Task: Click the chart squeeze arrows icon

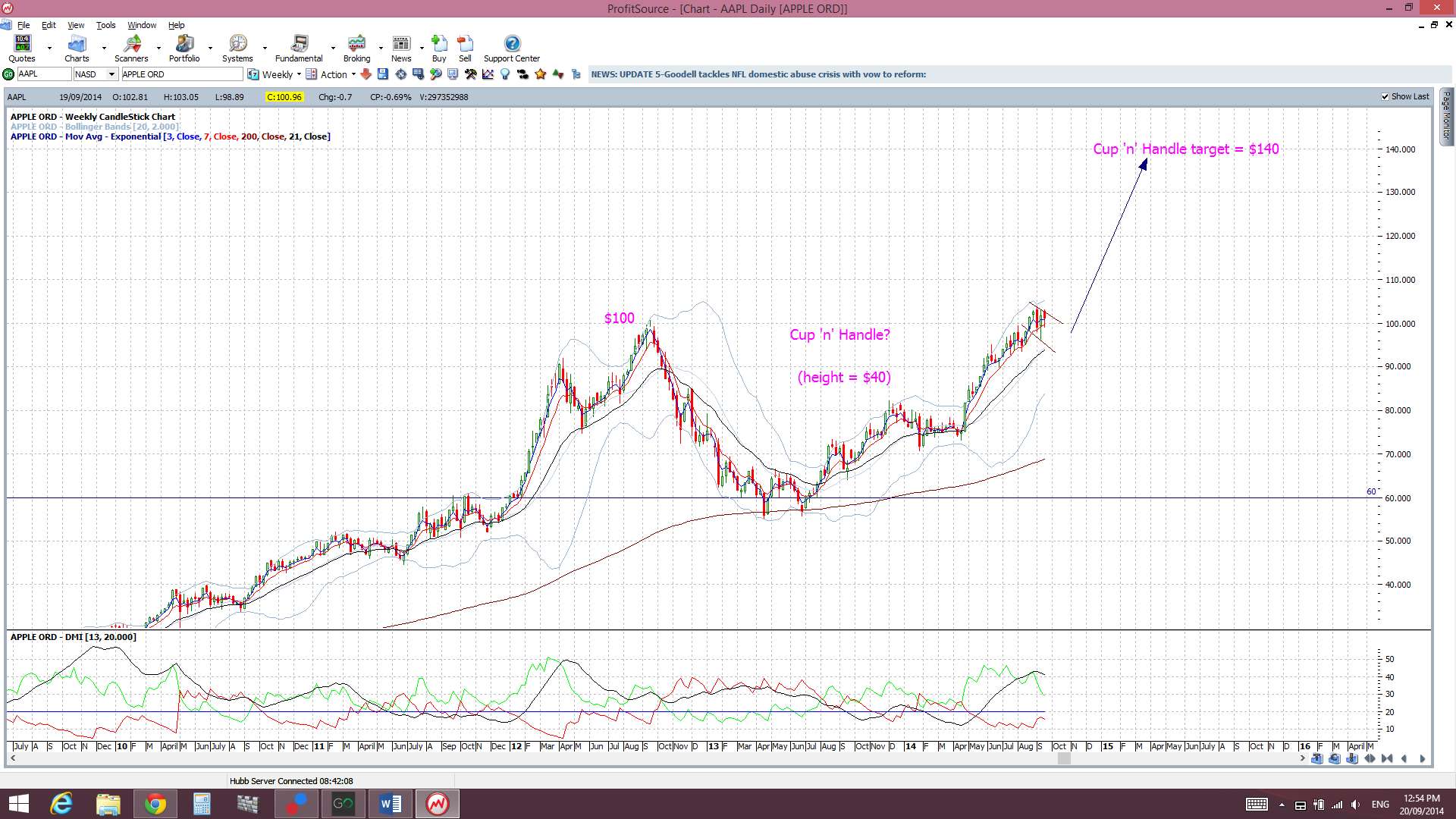Action: (1387, 758)
